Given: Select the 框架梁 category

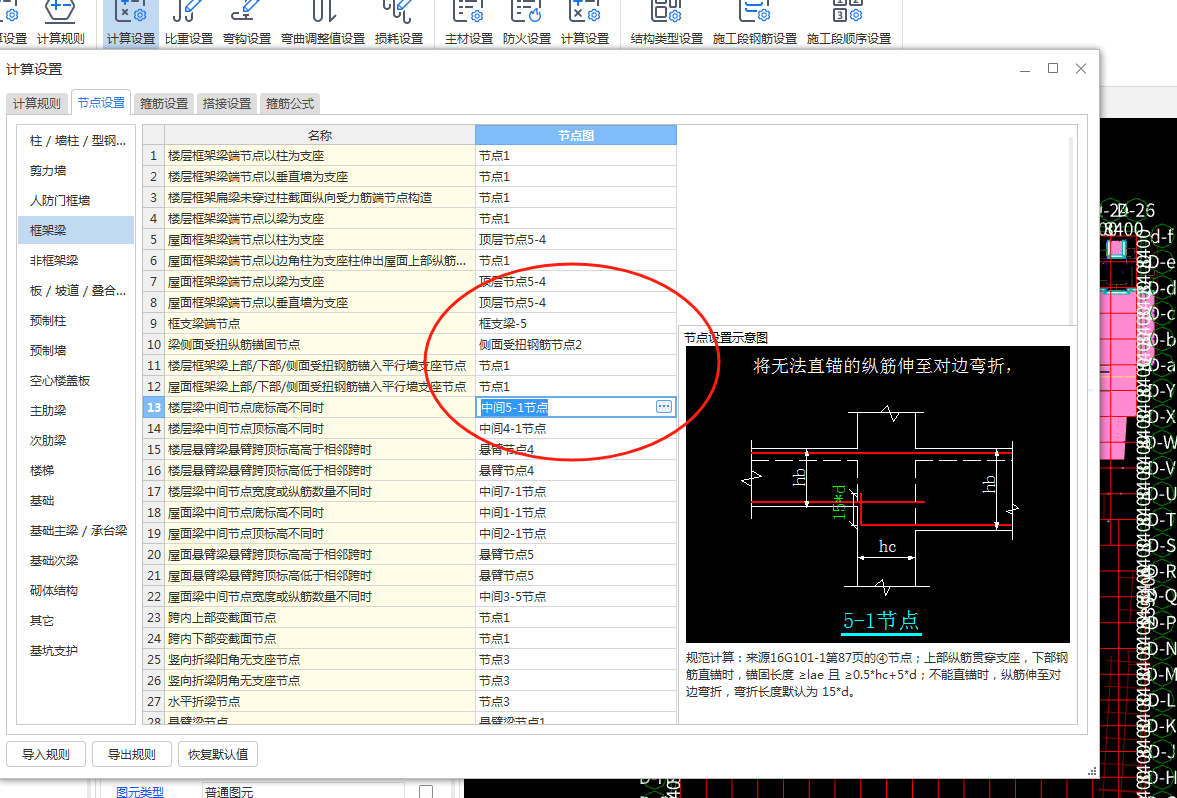Looking at the screenshot, I should (77, 230).
